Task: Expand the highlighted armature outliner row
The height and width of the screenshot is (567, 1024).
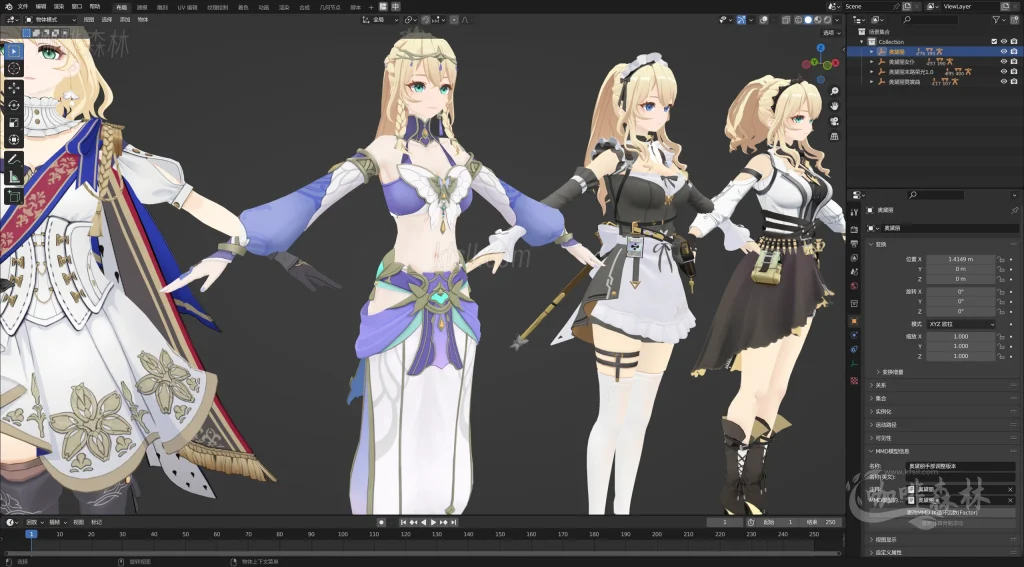Action: point(872,52)
